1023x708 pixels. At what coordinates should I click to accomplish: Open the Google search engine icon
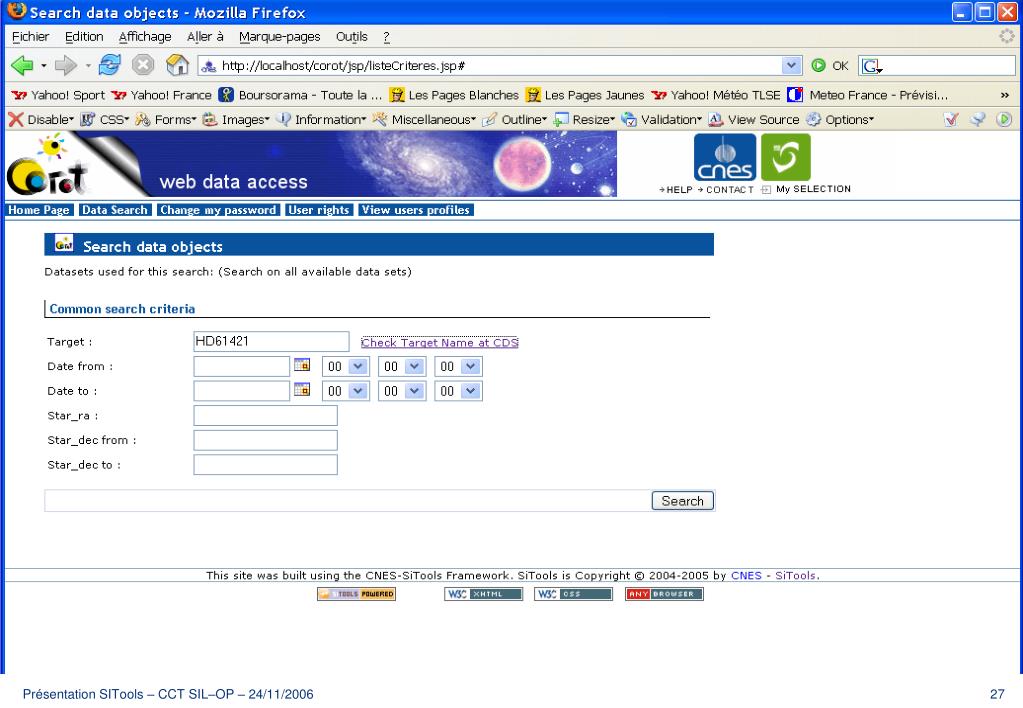[872, 66]
